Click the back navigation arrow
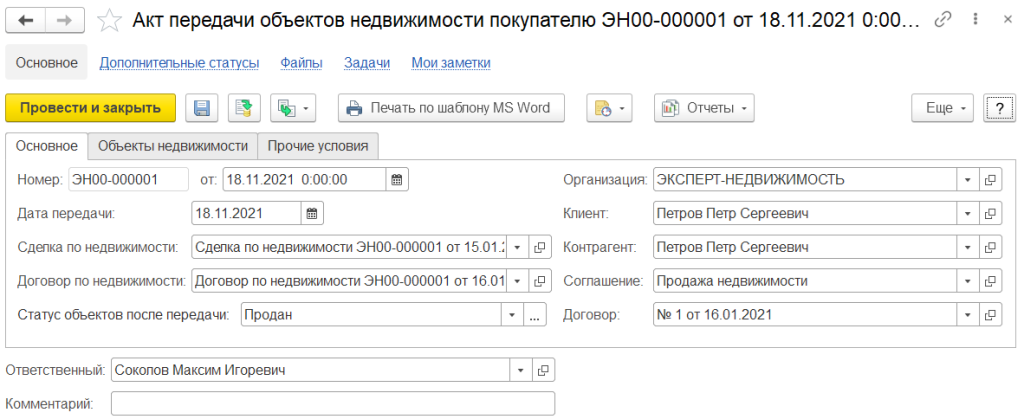Image resolution: width=1024 pixels, height=419 pixels. [x=26, y=21]
